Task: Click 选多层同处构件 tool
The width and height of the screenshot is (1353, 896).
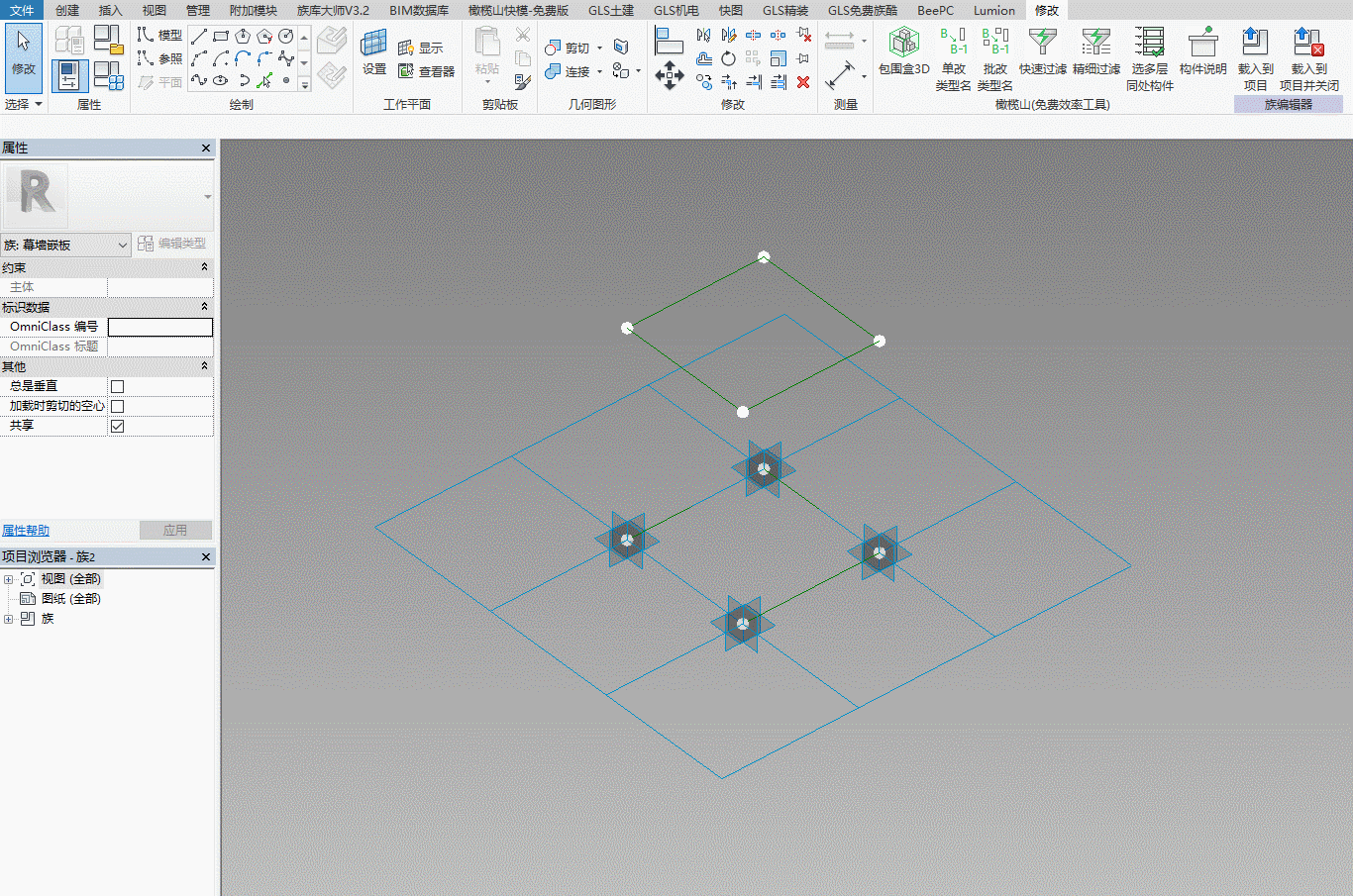Action: 1150,59
